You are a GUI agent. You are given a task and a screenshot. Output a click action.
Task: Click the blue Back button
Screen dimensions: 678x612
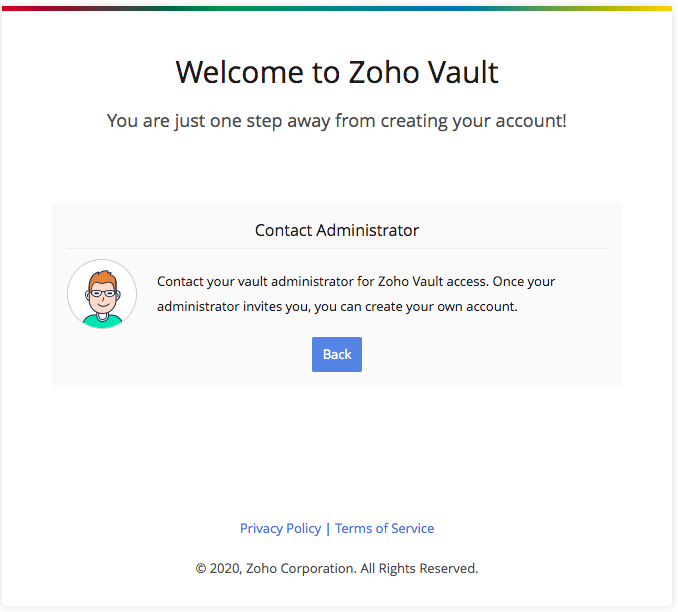336,354
